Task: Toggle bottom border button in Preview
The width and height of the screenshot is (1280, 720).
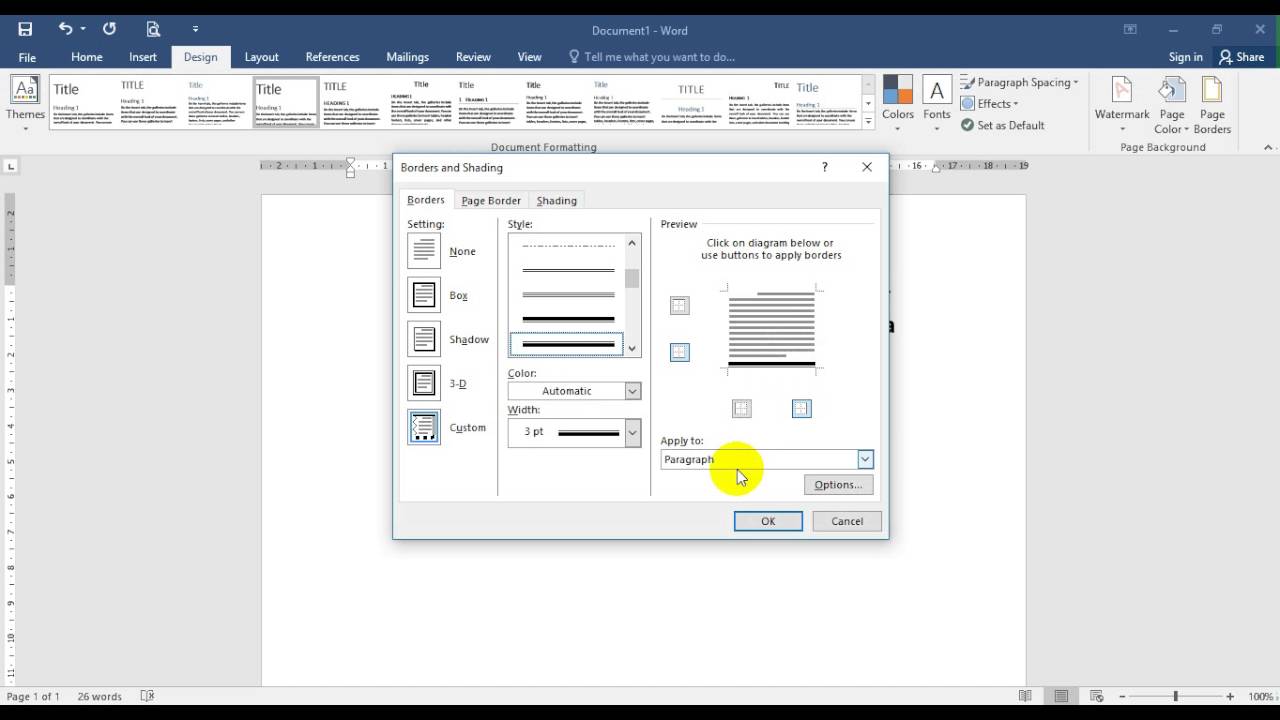Action: click(680, 352)
